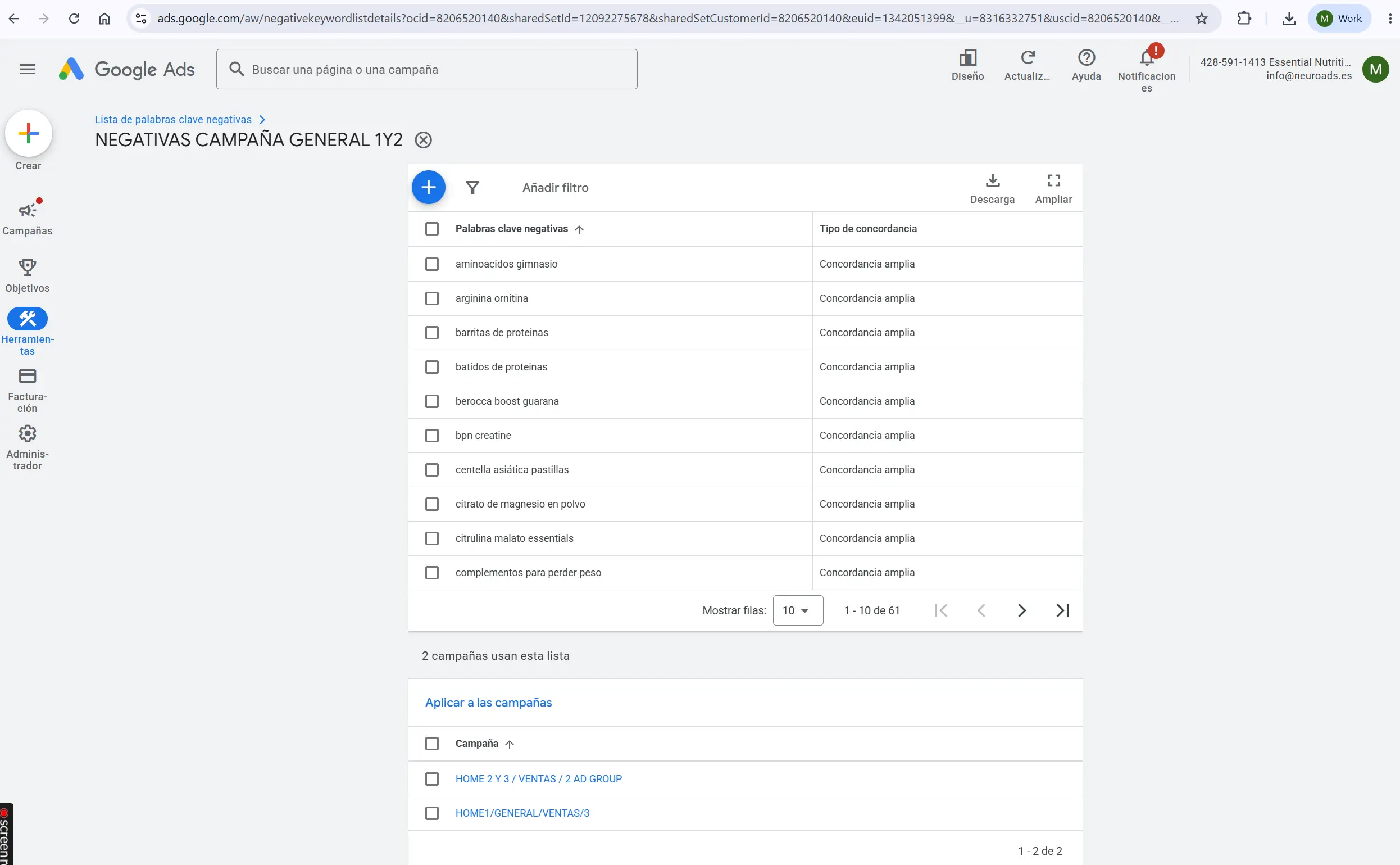Image resolution: width=1400 pixels, height=865 pixels.
Task: Open the Ayuda help menu
Action: tap(1086, 65)
